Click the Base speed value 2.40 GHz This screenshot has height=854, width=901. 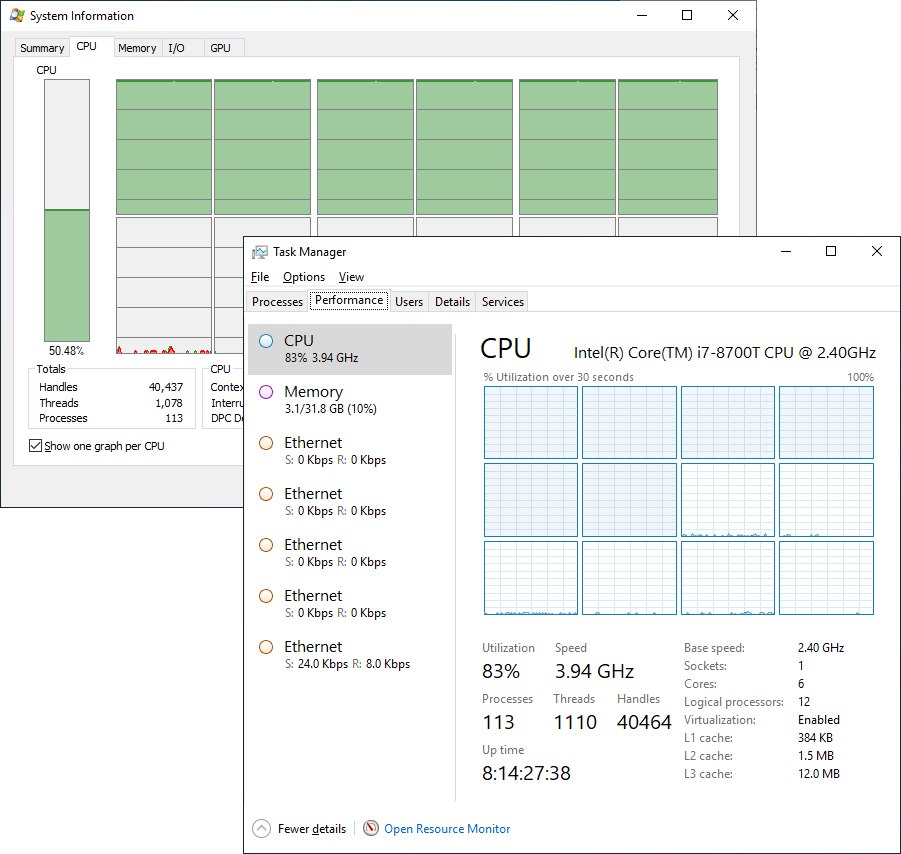821,648
